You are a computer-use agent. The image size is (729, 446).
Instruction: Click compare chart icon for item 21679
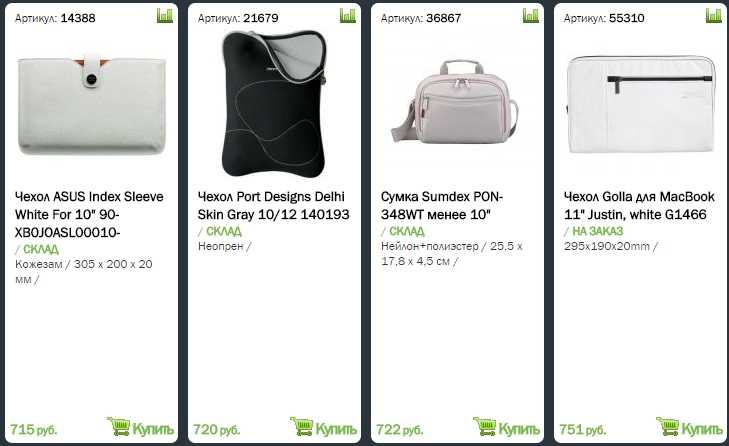coord(348,16)
